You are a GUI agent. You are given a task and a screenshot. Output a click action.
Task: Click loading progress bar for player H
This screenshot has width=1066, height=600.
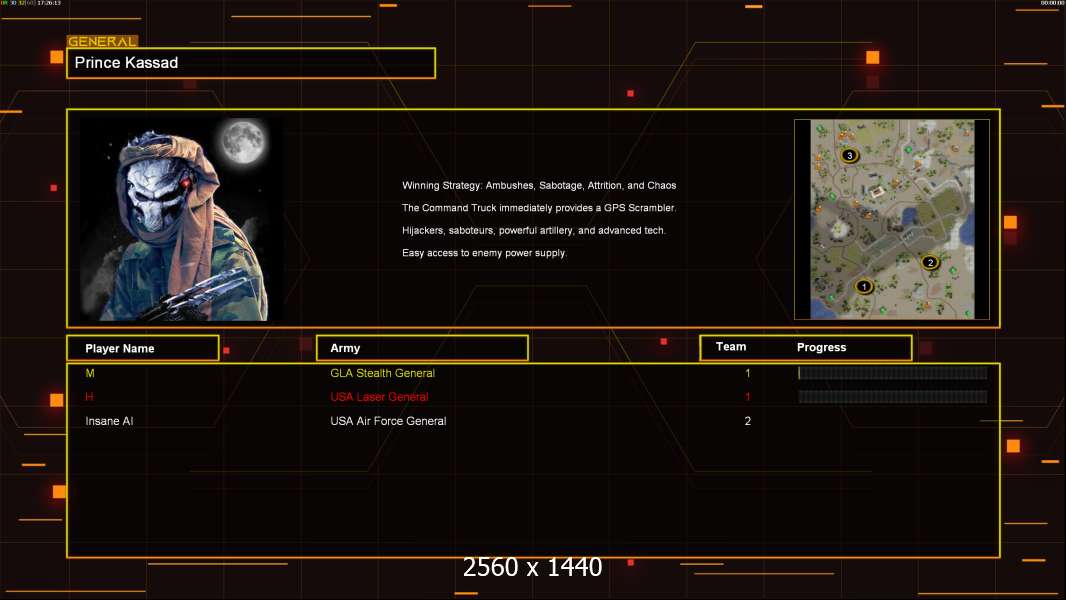pyautogui.click(x=893, y=396)
